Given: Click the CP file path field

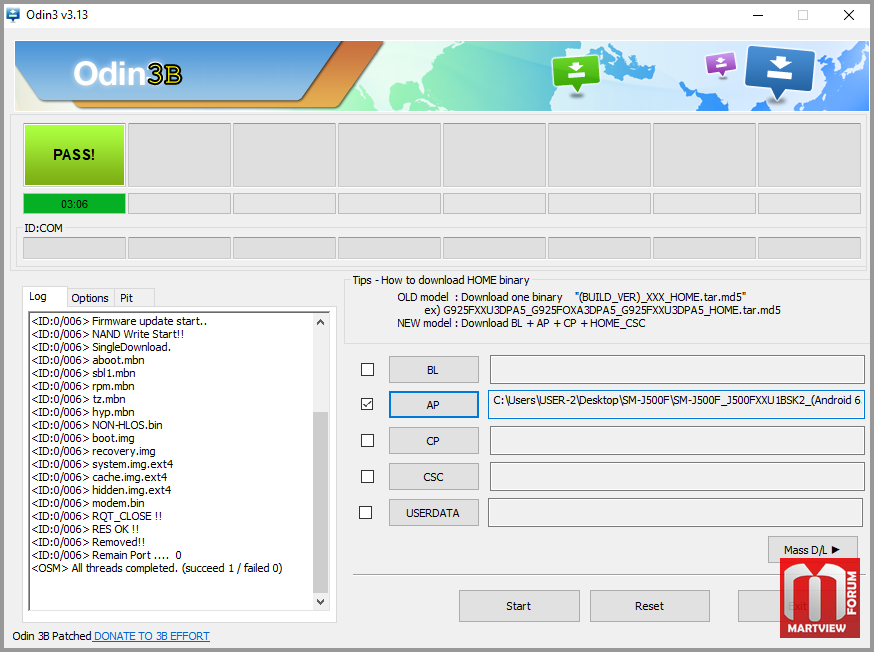Looking at the screenshot, I should coord(677,441).
